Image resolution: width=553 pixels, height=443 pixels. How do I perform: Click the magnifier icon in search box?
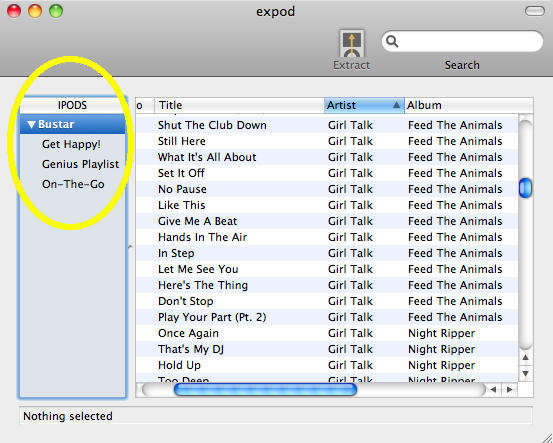coord(392,42)
